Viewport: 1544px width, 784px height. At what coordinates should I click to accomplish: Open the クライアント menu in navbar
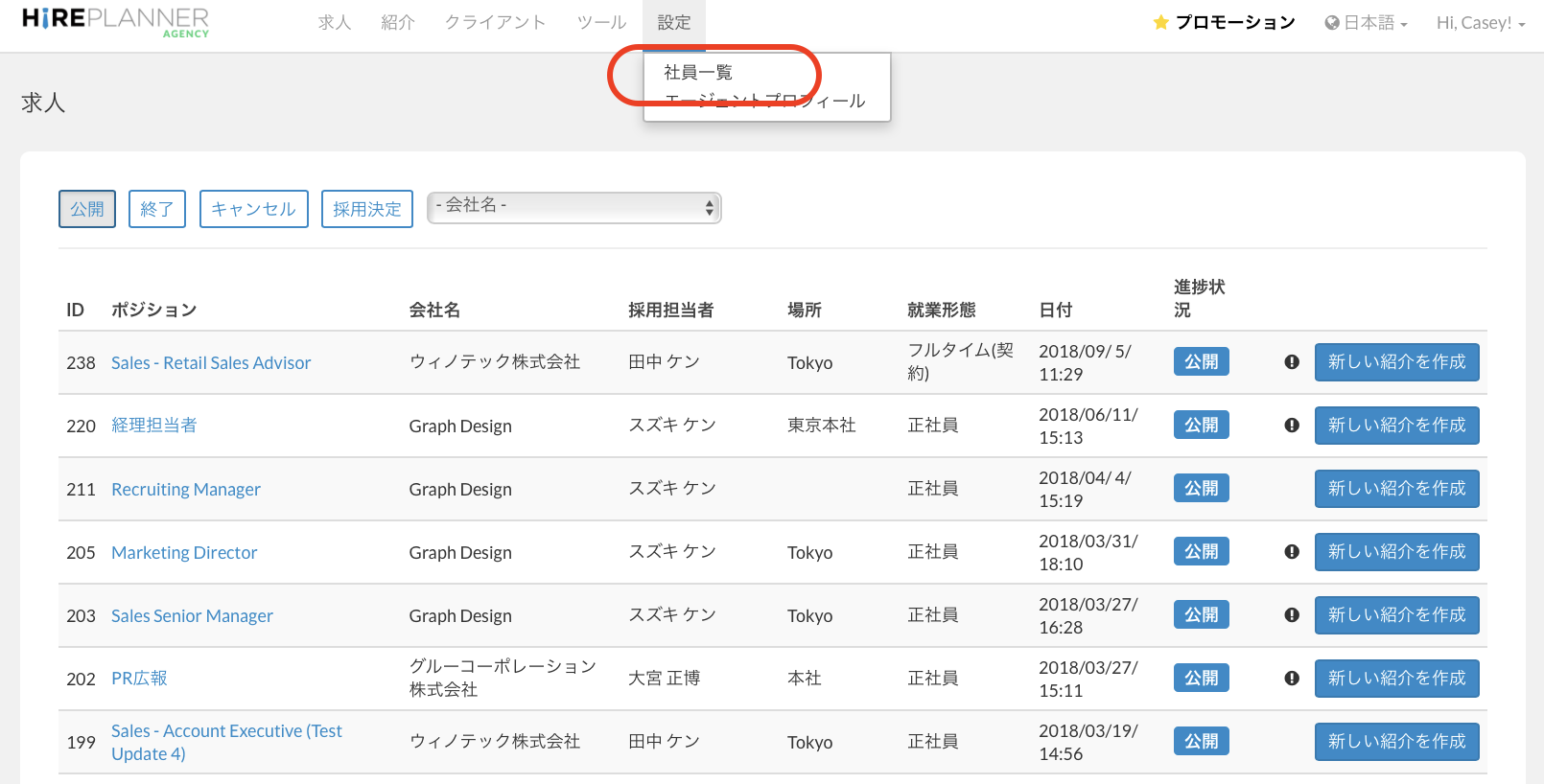coord(495,23)
